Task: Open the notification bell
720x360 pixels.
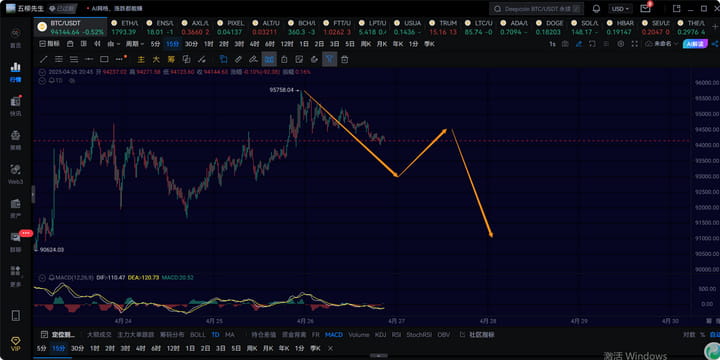Action: [596, 9]
